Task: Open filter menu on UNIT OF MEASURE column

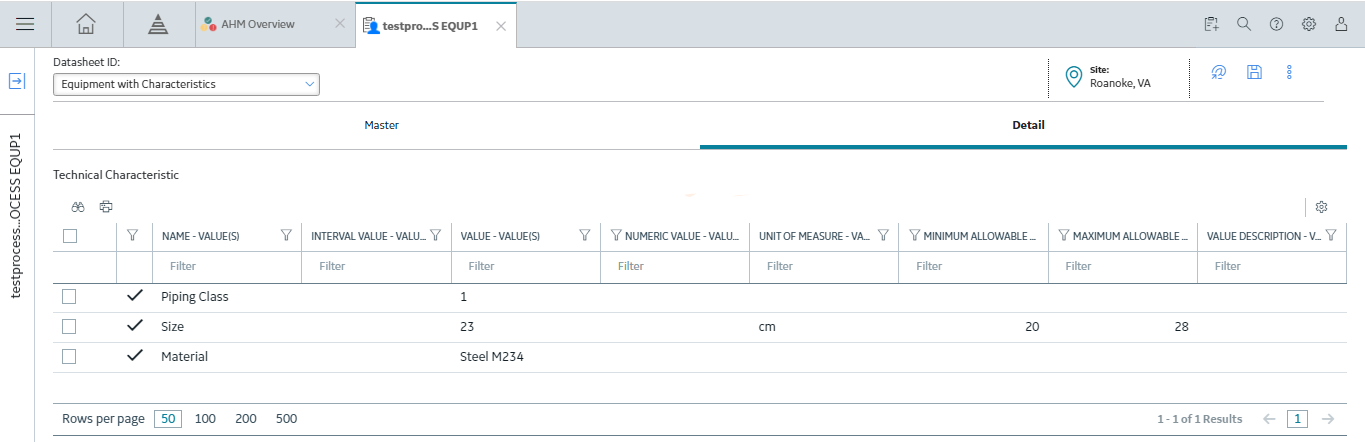Action: [x=884, y=236]
